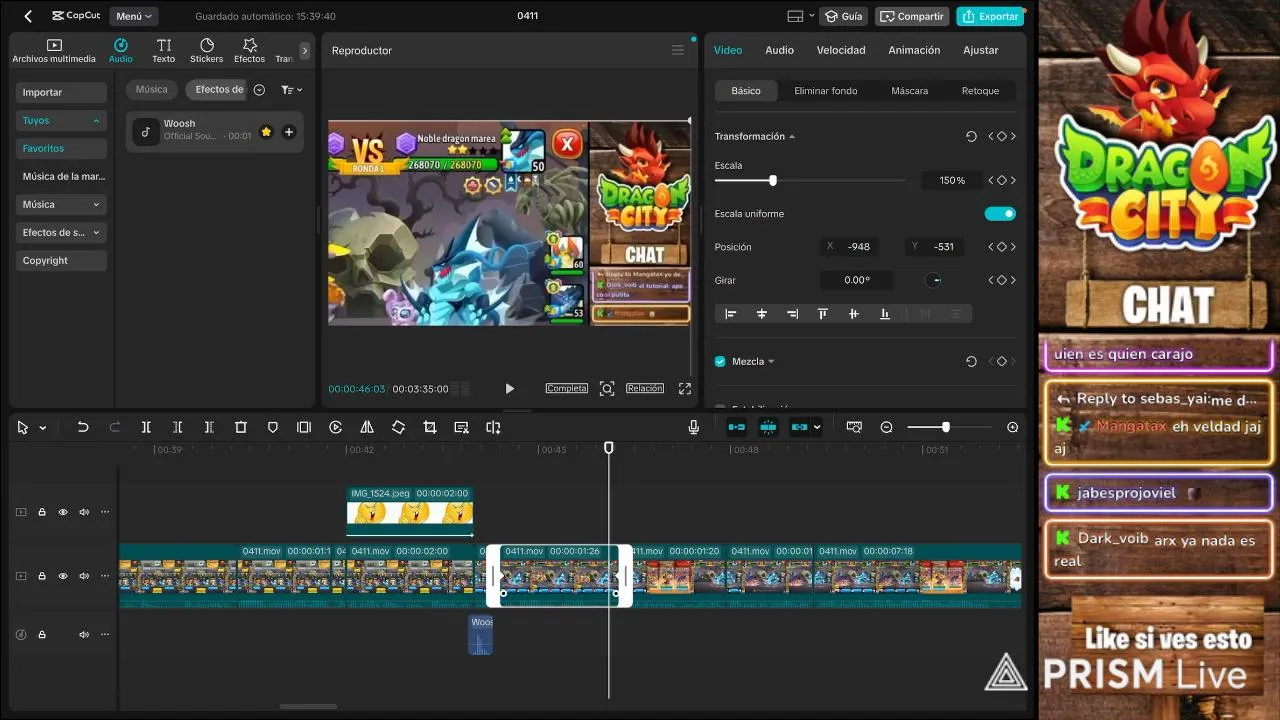
Task: Switch to the Texto tab
Action: tap(164, 51)
